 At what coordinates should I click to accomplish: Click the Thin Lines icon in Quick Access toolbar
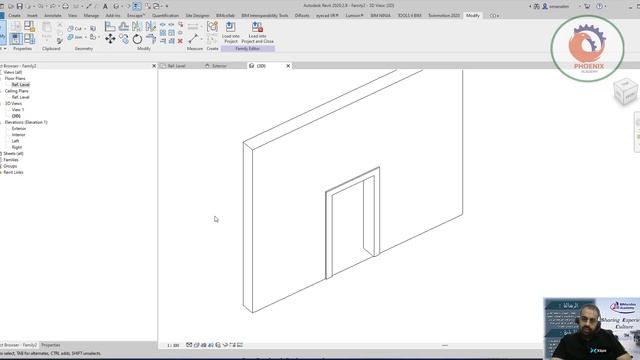point(137,7)
